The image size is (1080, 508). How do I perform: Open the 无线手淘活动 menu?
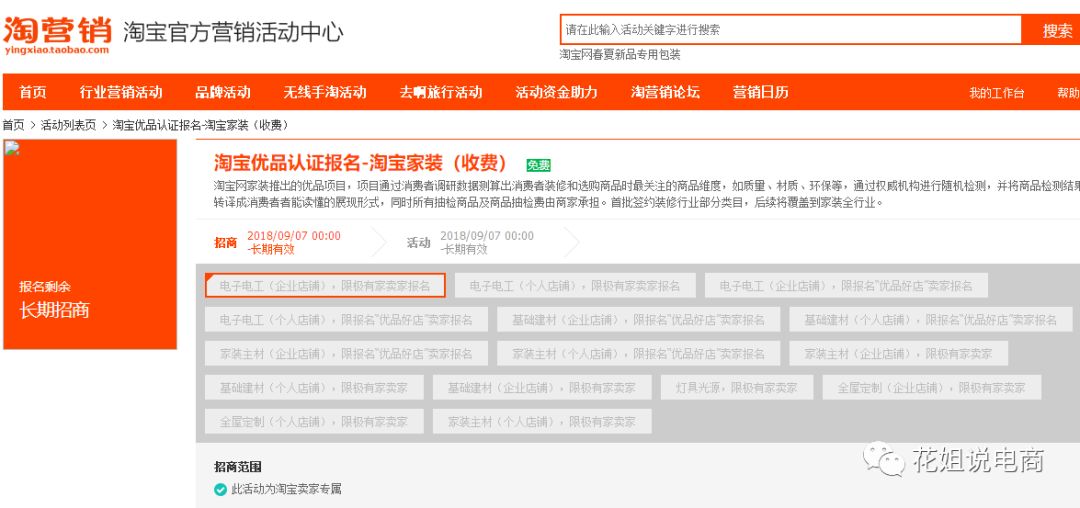325,92
